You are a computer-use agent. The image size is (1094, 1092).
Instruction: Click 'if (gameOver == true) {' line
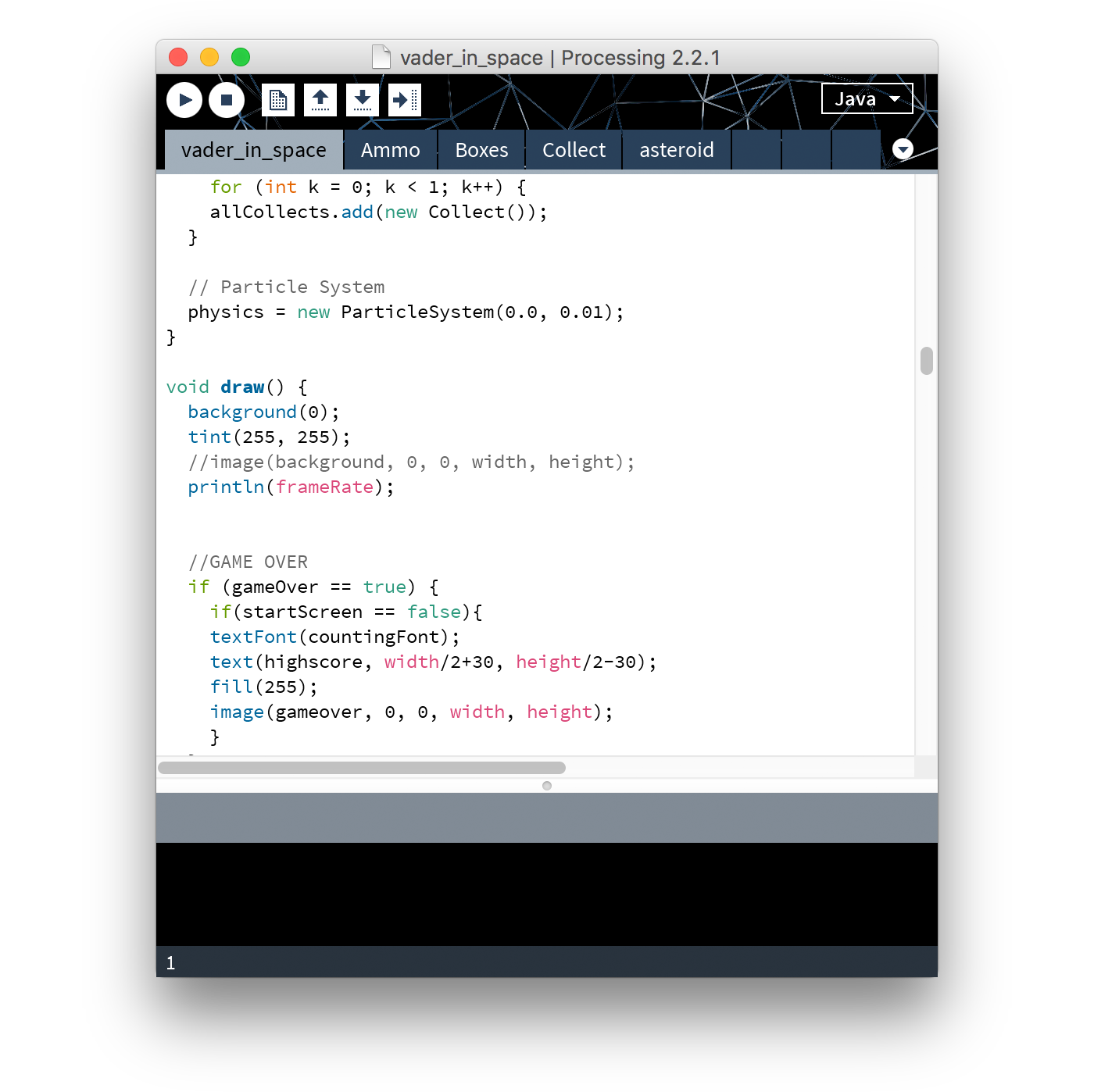(314, 587)
